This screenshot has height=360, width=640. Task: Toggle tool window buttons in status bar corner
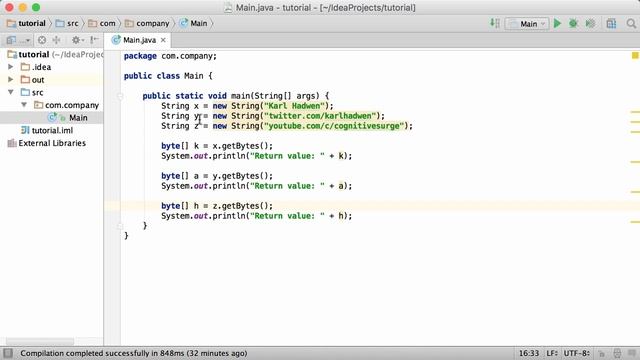click(x=8, y=353)
